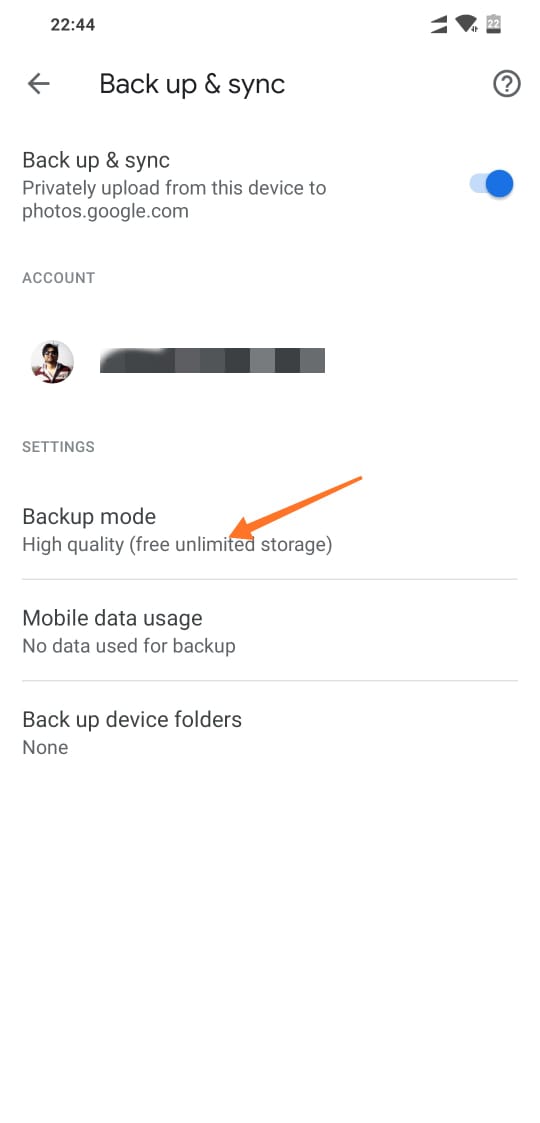Image resolution: width=540 pixels, height=1123 pixels.
Task: Tap the photos.google.com upload description
Action: (x=174, y=200)
